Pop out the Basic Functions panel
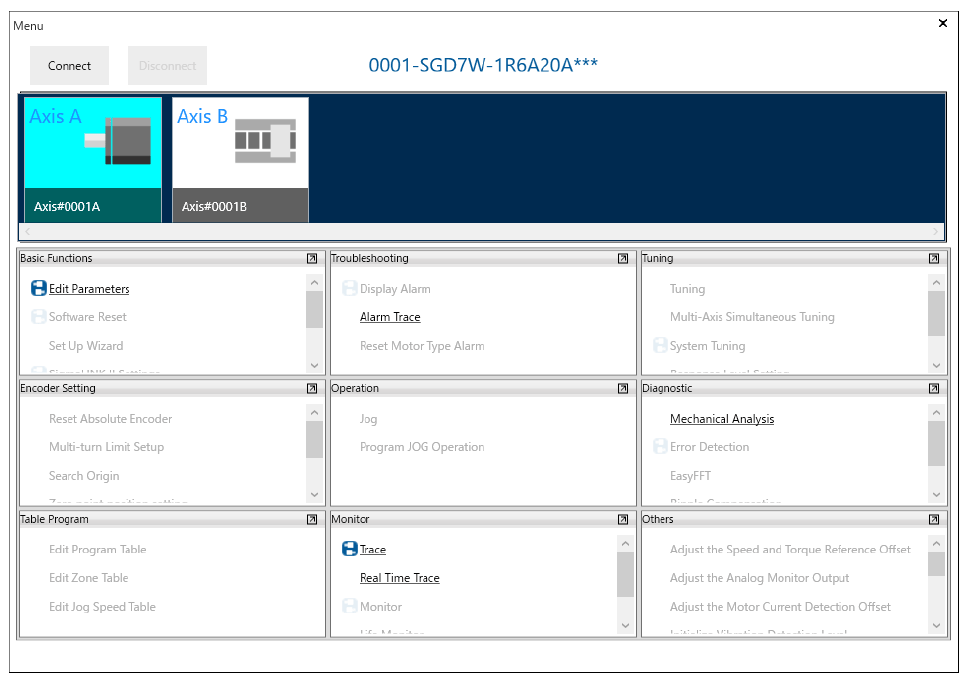 point(312,258)
